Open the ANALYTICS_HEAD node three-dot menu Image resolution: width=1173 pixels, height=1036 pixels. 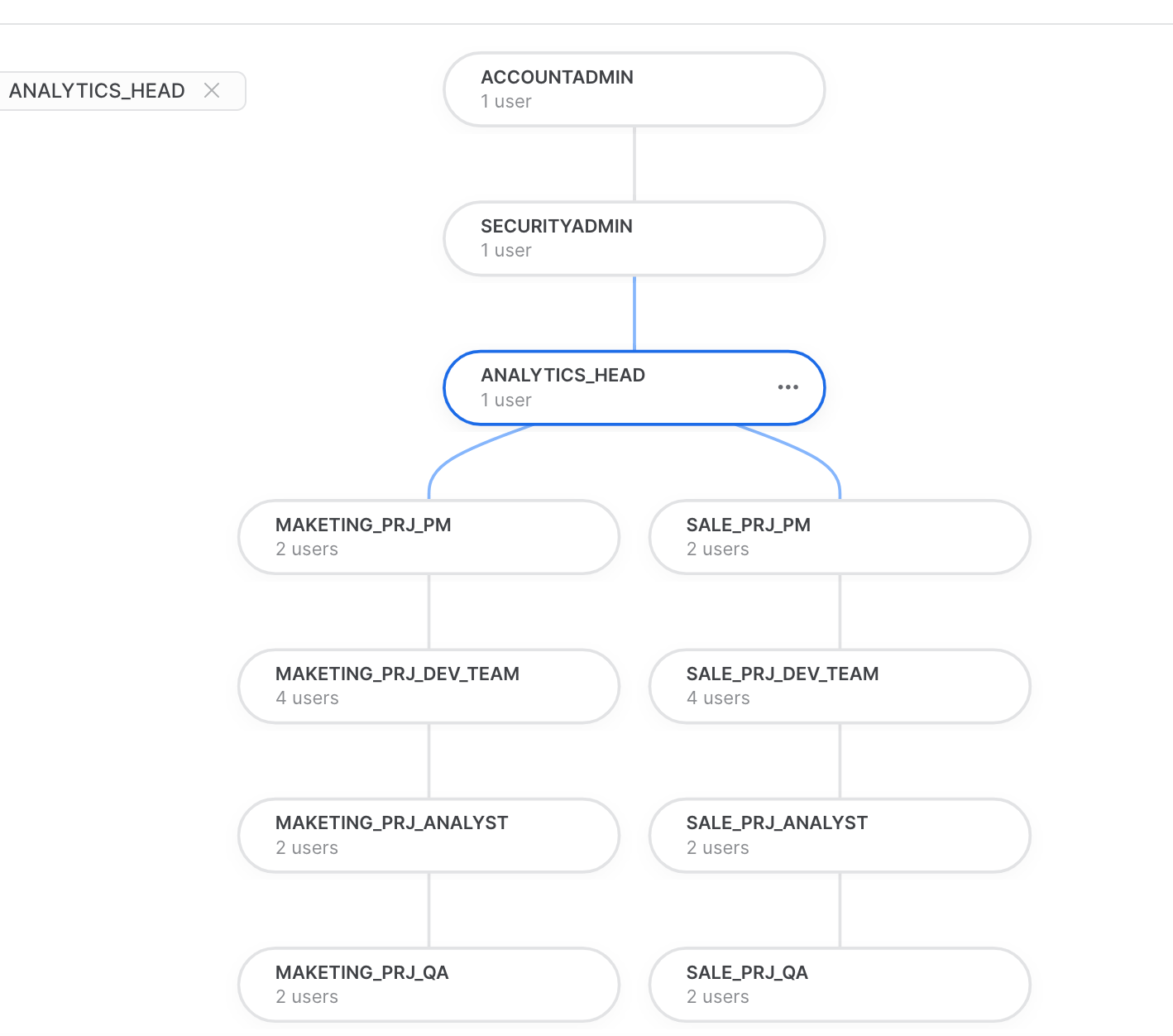(788, 387)
